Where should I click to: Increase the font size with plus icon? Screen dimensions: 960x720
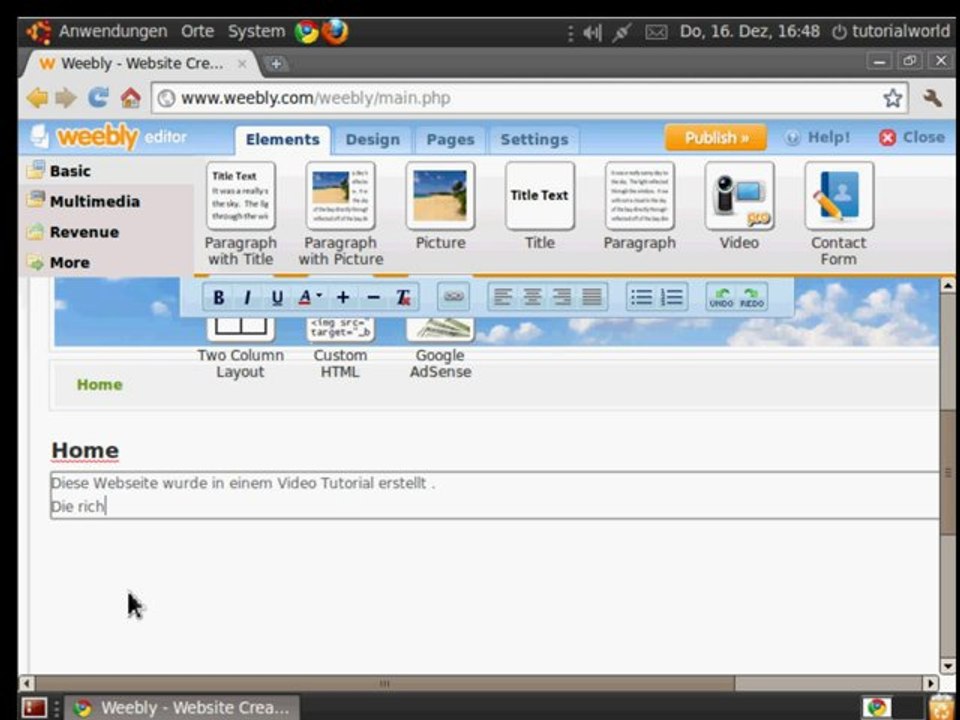click(343, 298)
